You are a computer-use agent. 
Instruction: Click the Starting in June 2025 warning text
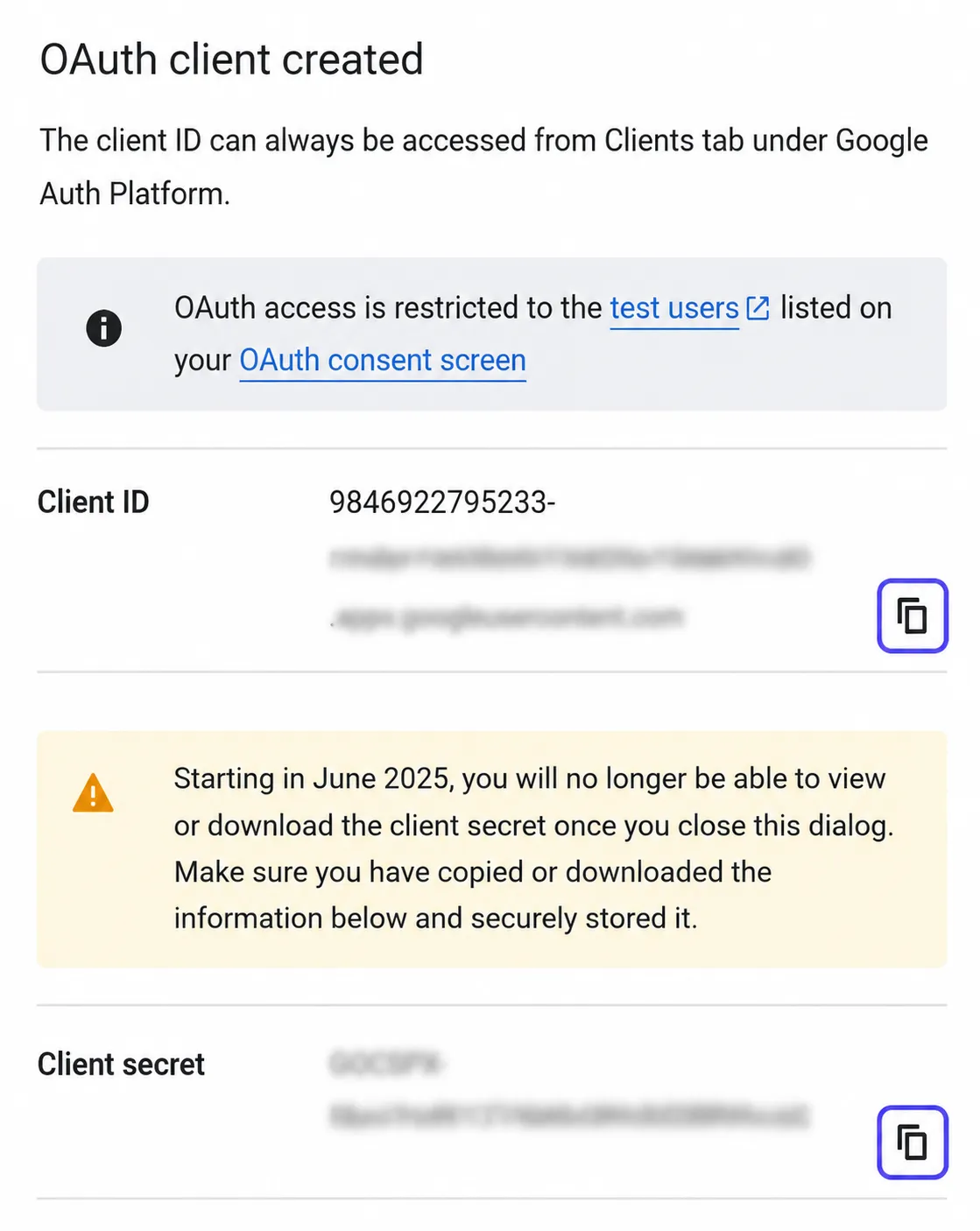(x=533, y=848)
